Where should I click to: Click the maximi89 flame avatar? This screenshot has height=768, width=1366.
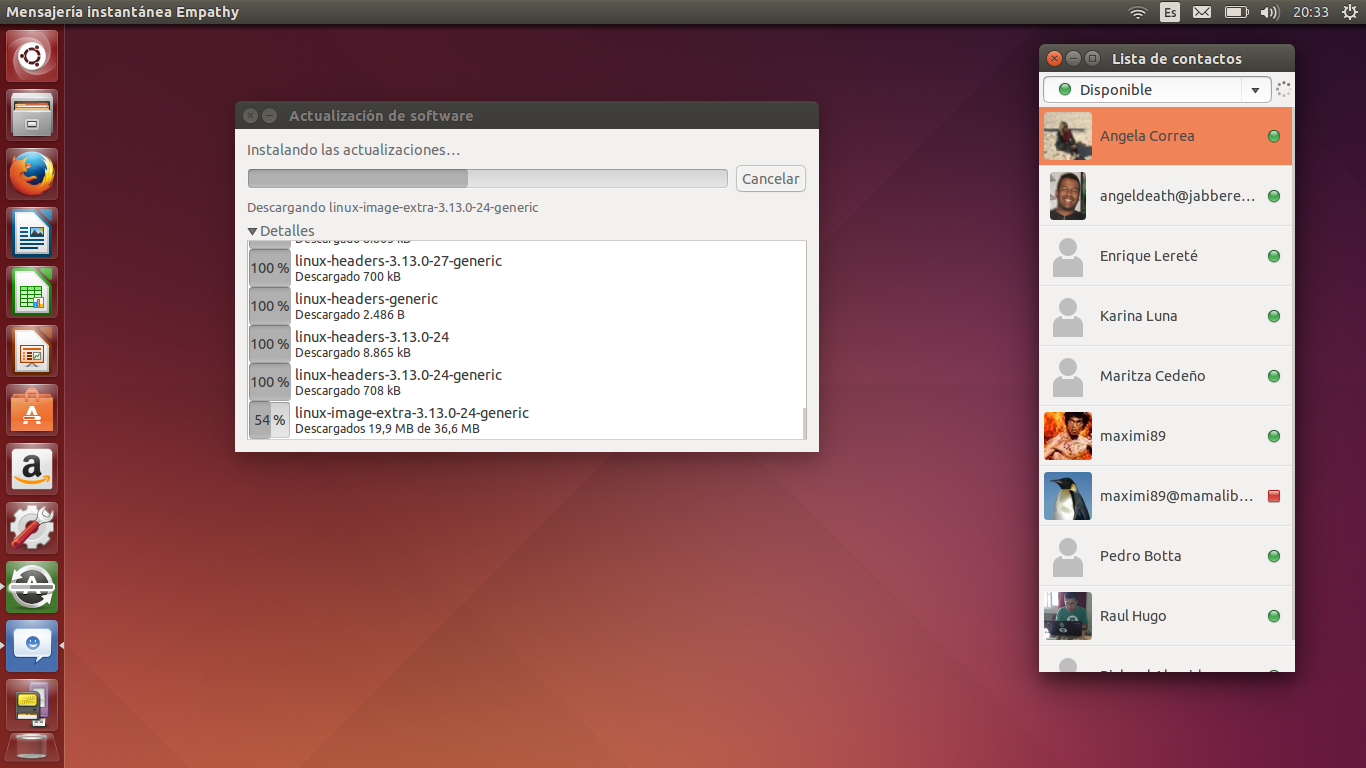click(1068, 436)
